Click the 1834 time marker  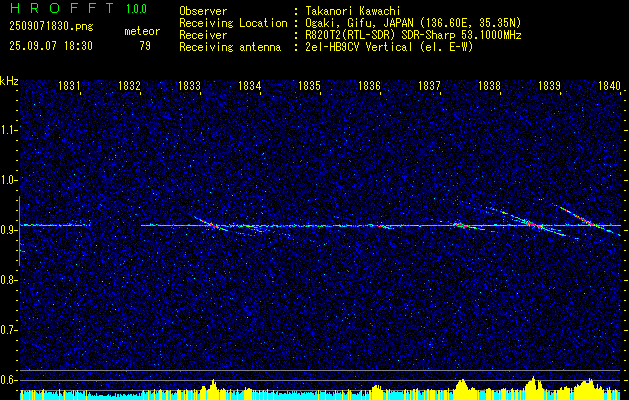(249, 85)
